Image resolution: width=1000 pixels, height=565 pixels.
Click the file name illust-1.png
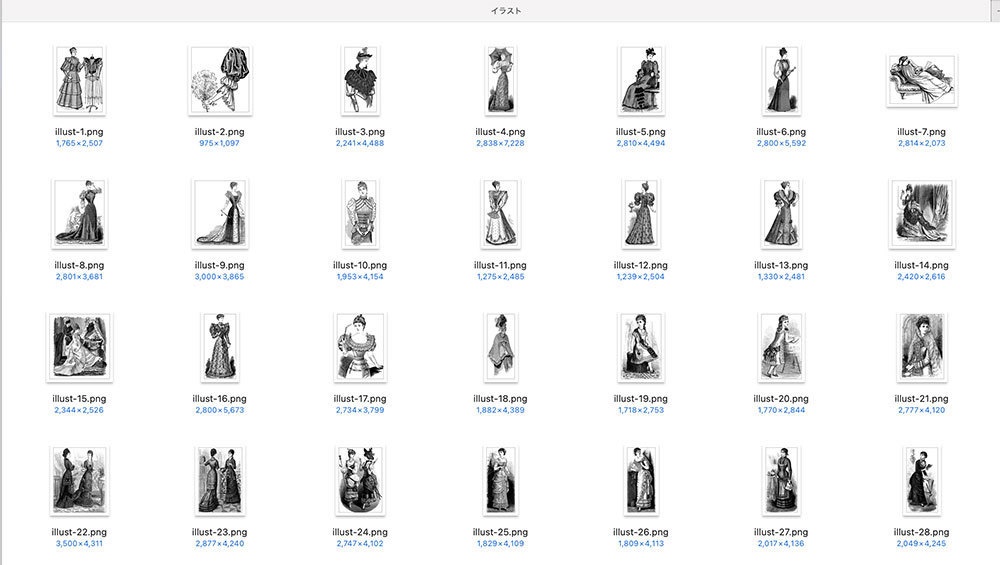point(79,132)
